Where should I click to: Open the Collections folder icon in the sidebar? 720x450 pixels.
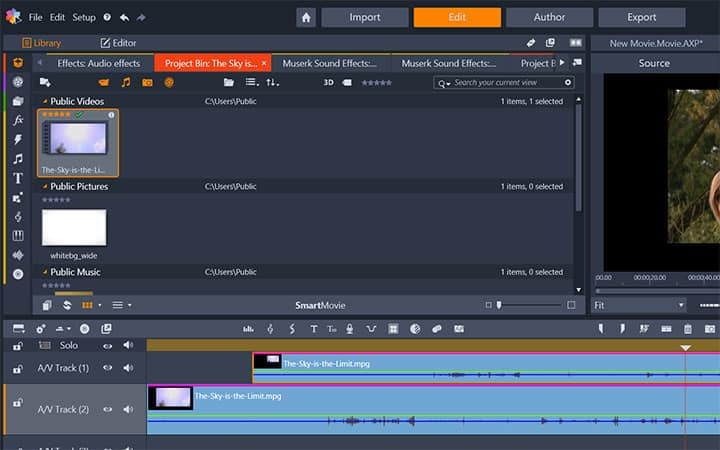18,101
